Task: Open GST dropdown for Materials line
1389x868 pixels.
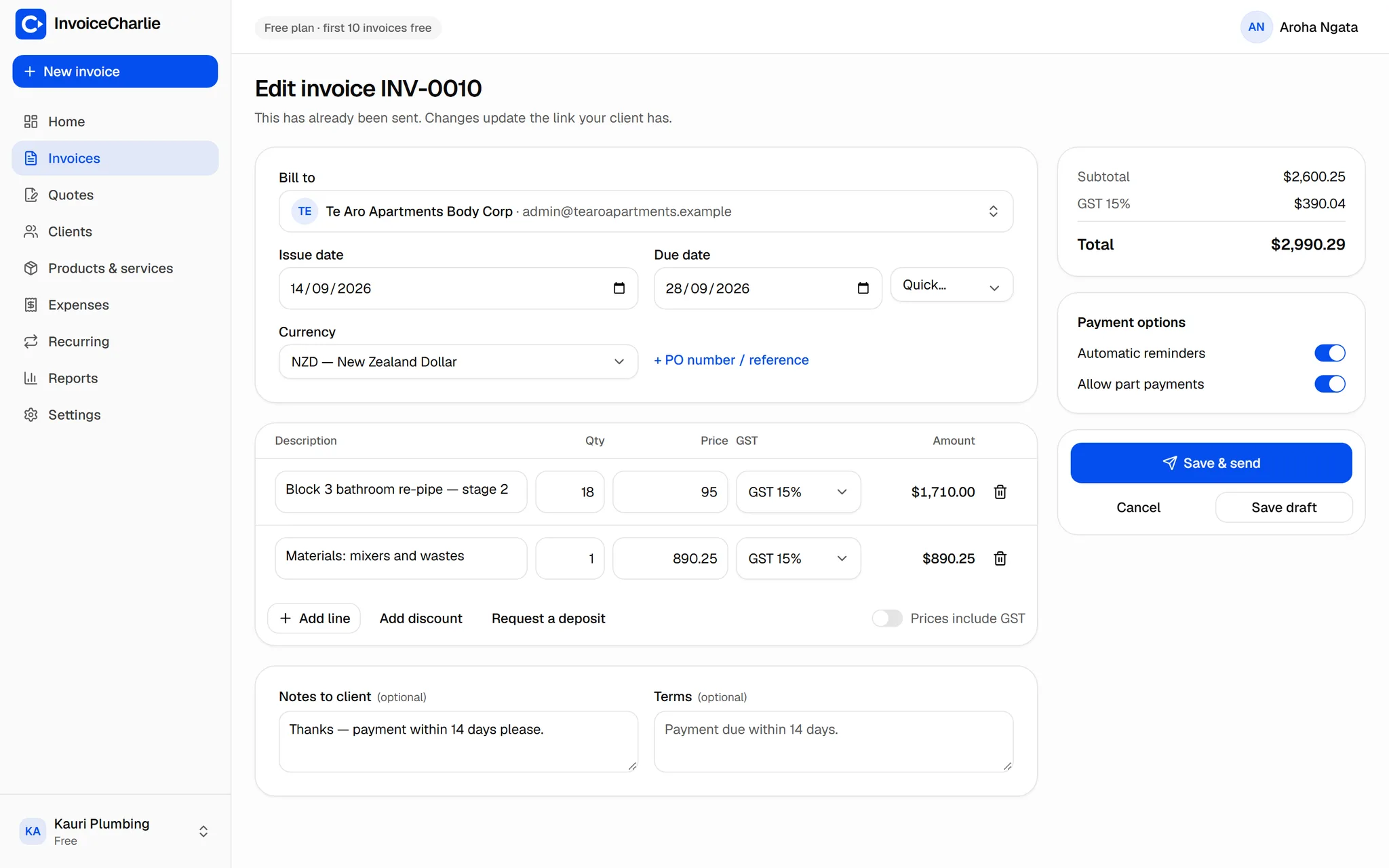Action: [798, 558]
